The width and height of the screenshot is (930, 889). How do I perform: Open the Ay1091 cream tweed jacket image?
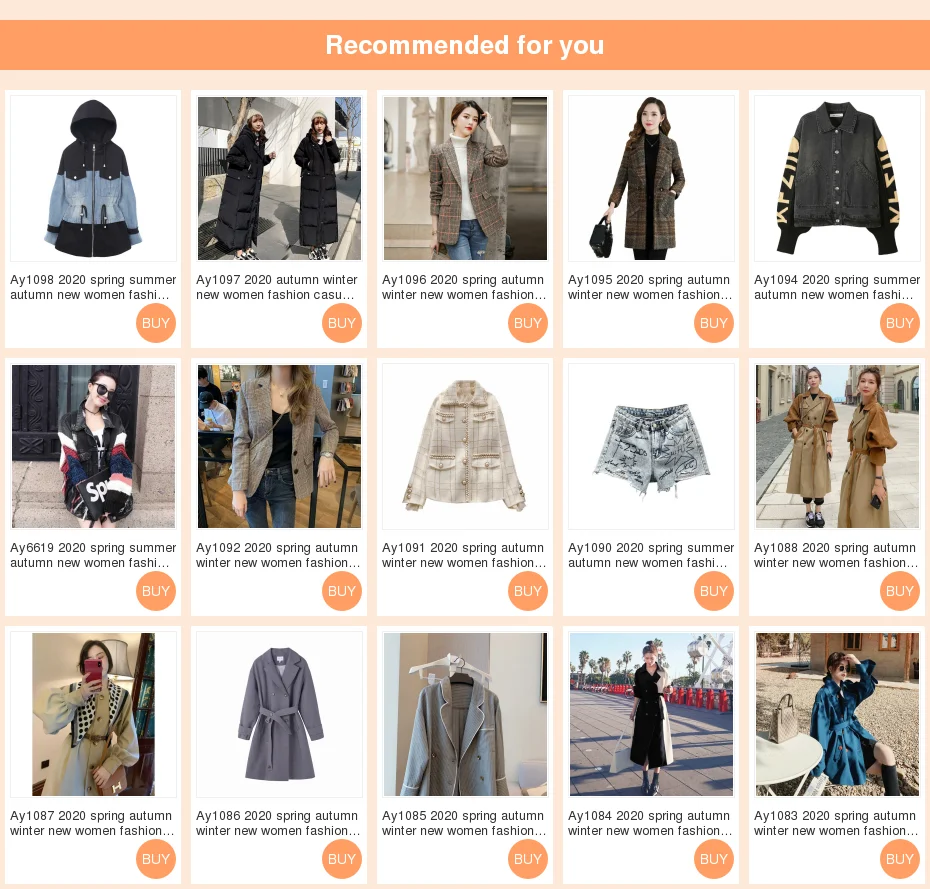pos(466,447)
